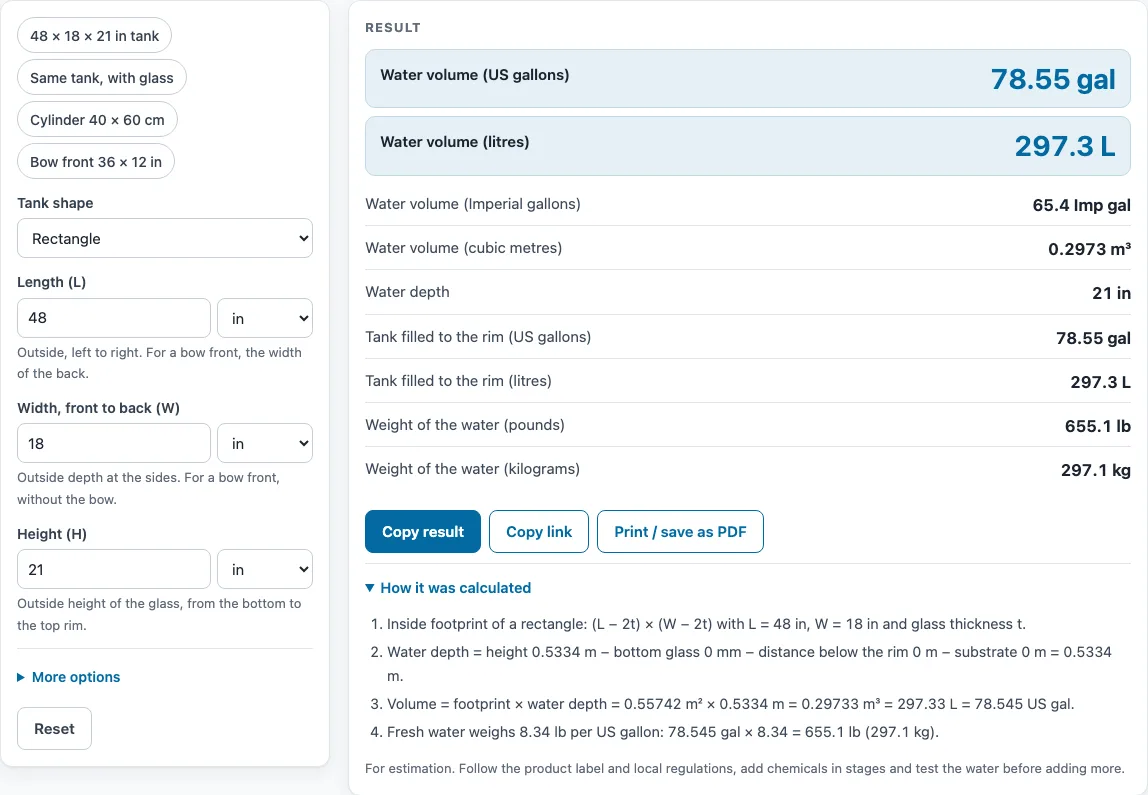Click the RESULT heading

pos(393,27)
